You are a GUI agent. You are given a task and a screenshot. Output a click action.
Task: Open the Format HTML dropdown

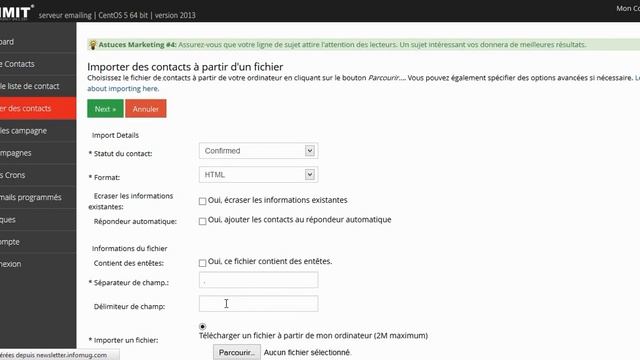point(258,175)
